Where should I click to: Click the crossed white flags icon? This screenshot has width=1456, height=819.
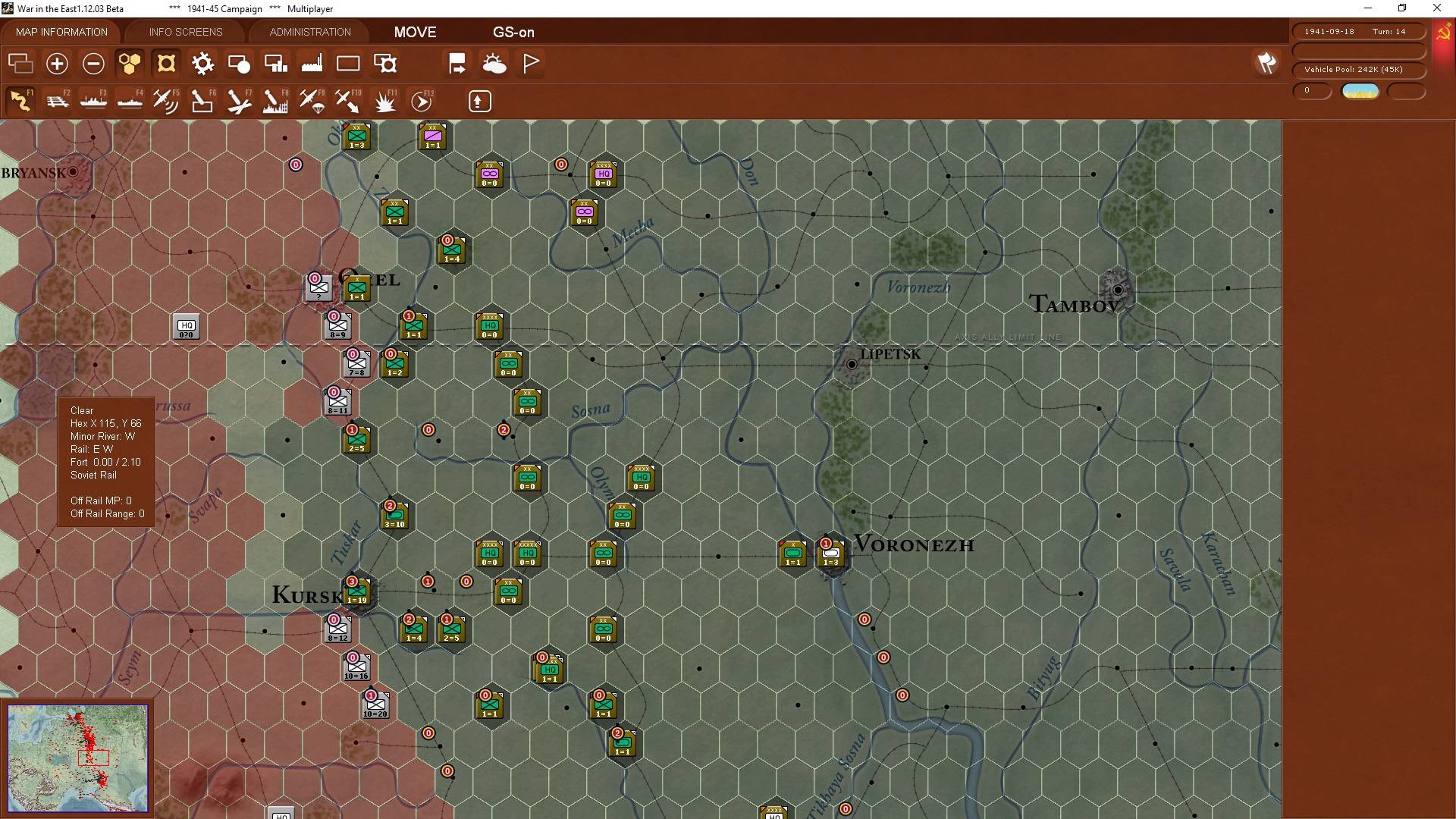[1266, 63]
